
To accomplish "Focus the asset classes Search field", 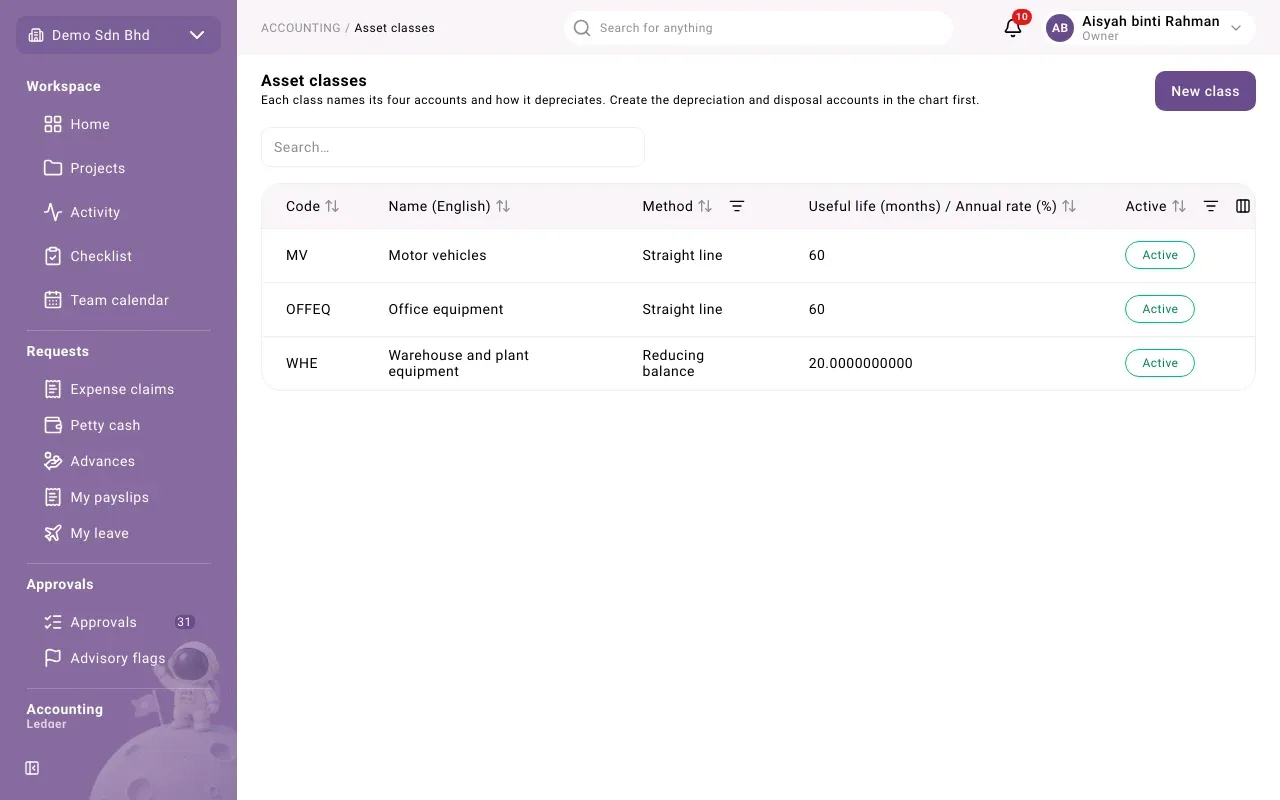I will pos(453,147).
